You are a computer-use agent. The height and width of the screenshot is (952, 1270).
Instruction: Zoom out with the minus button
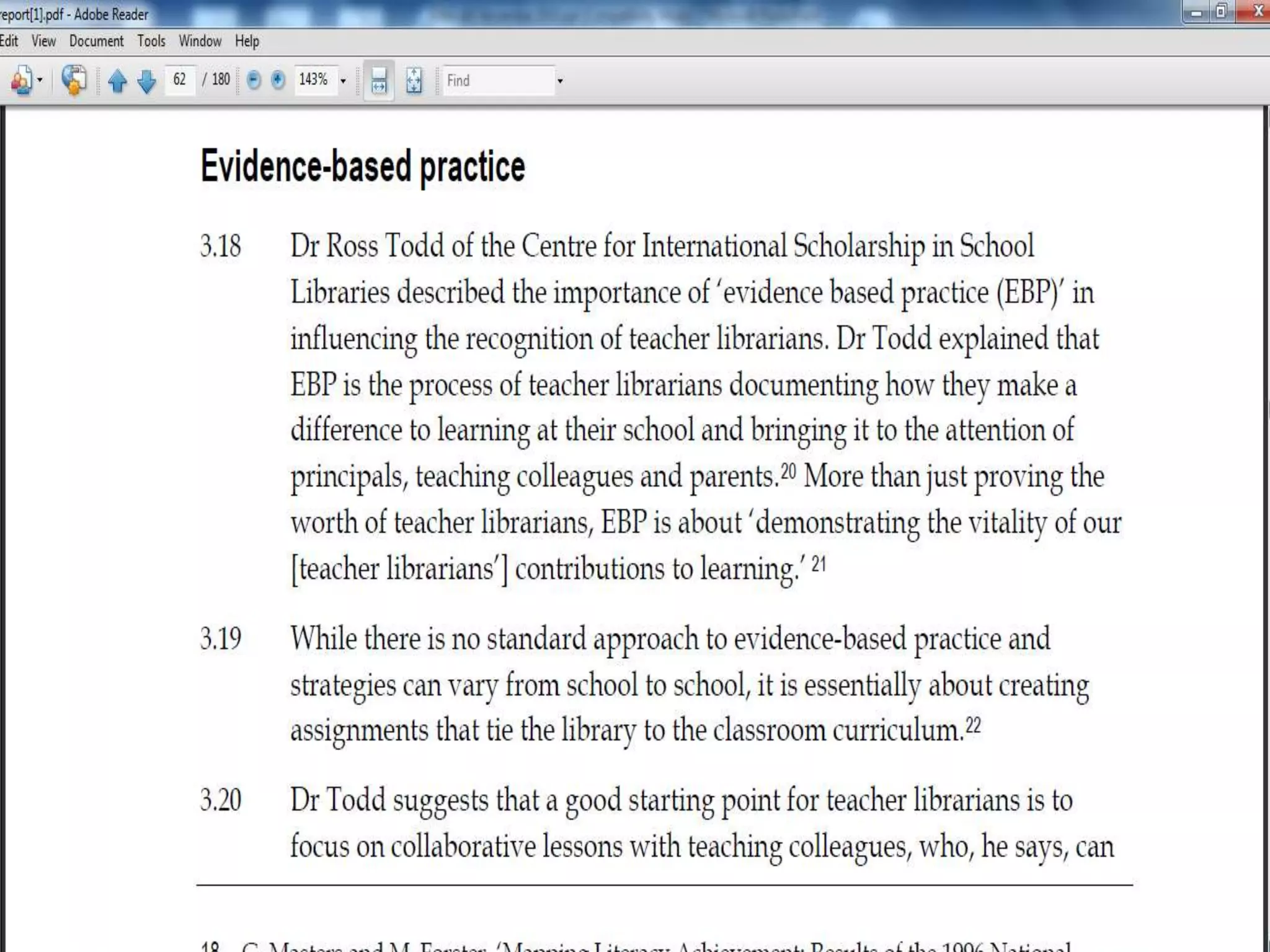[x=254, y=80]
